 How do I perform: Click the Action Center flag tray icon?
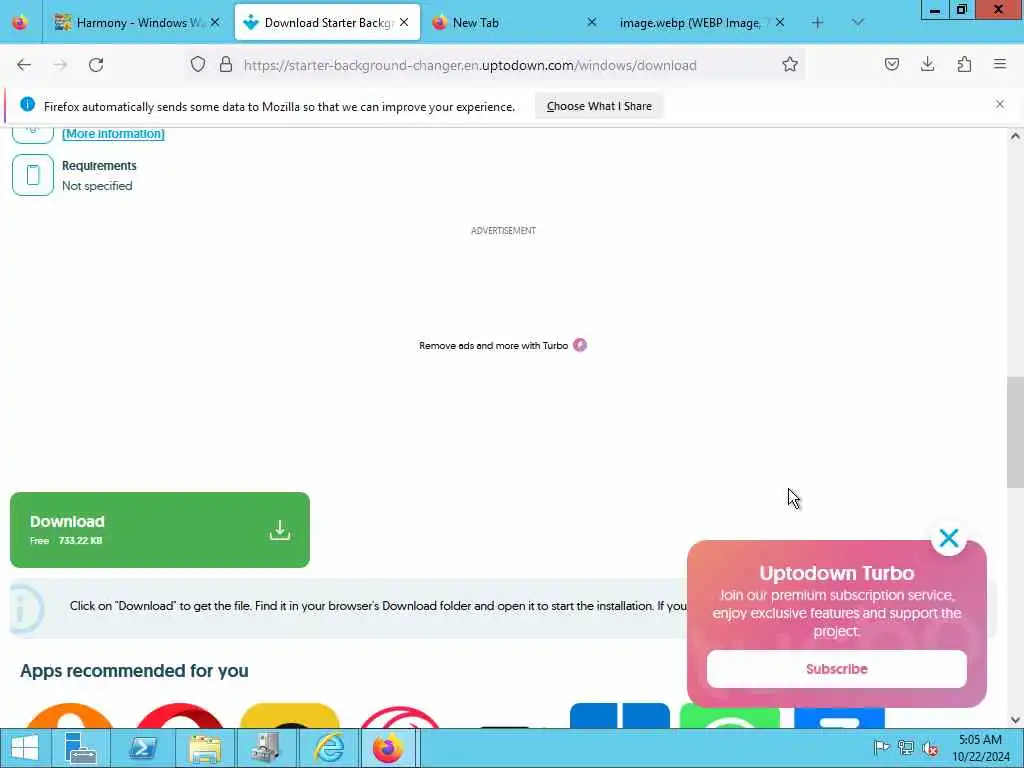tap(881, 747)
